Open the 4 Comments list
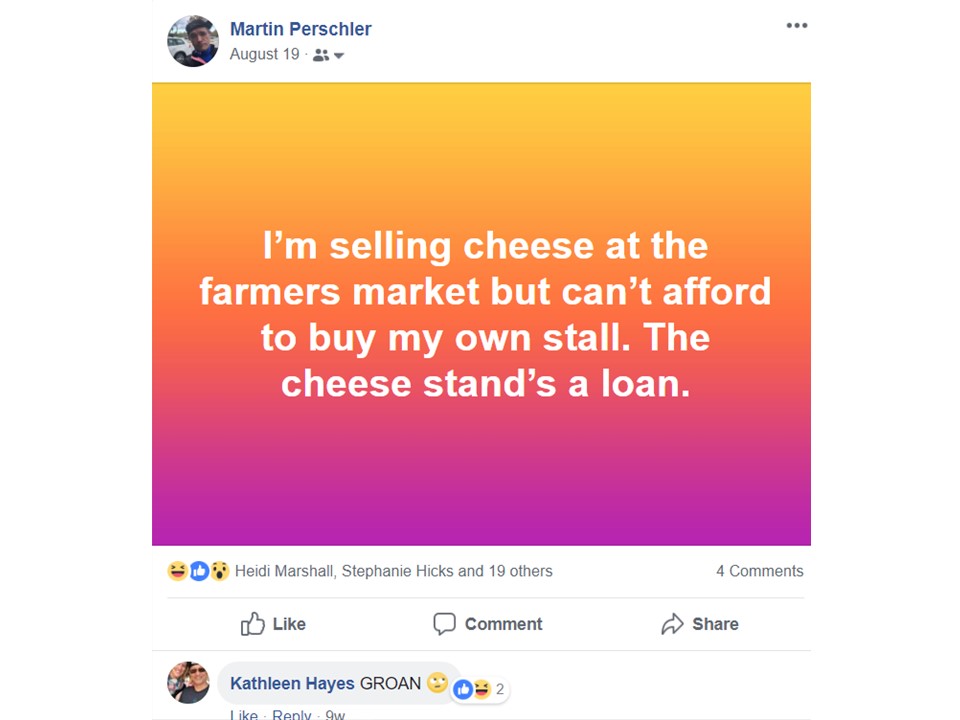This screenshot has width=960, height=720. click(759, 570)
